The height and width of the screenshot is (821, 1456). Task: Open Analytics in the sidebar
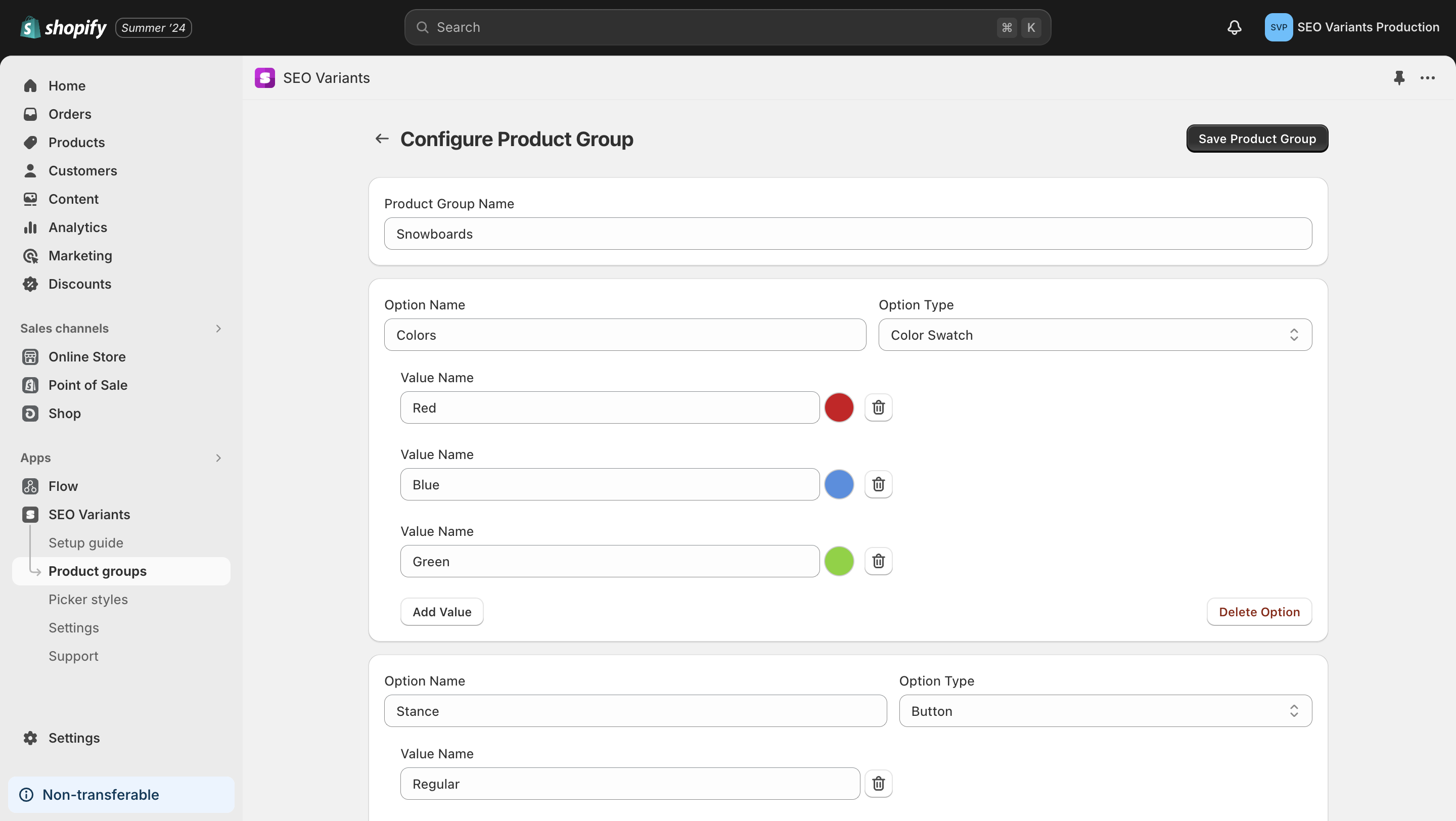click(x=121, y=227)
